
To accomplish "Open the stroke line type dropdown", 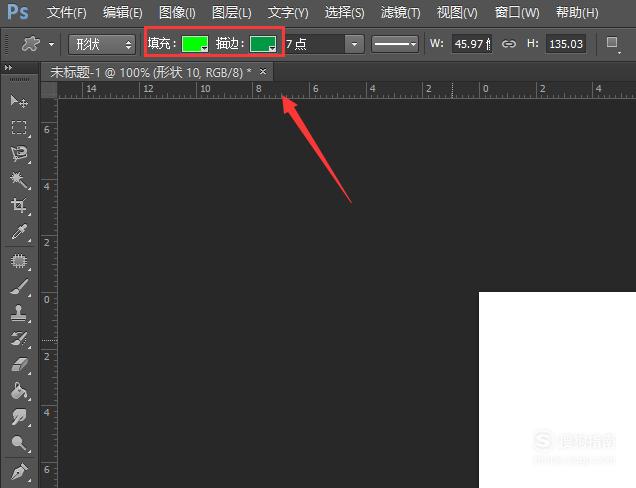I will point(395,44).
